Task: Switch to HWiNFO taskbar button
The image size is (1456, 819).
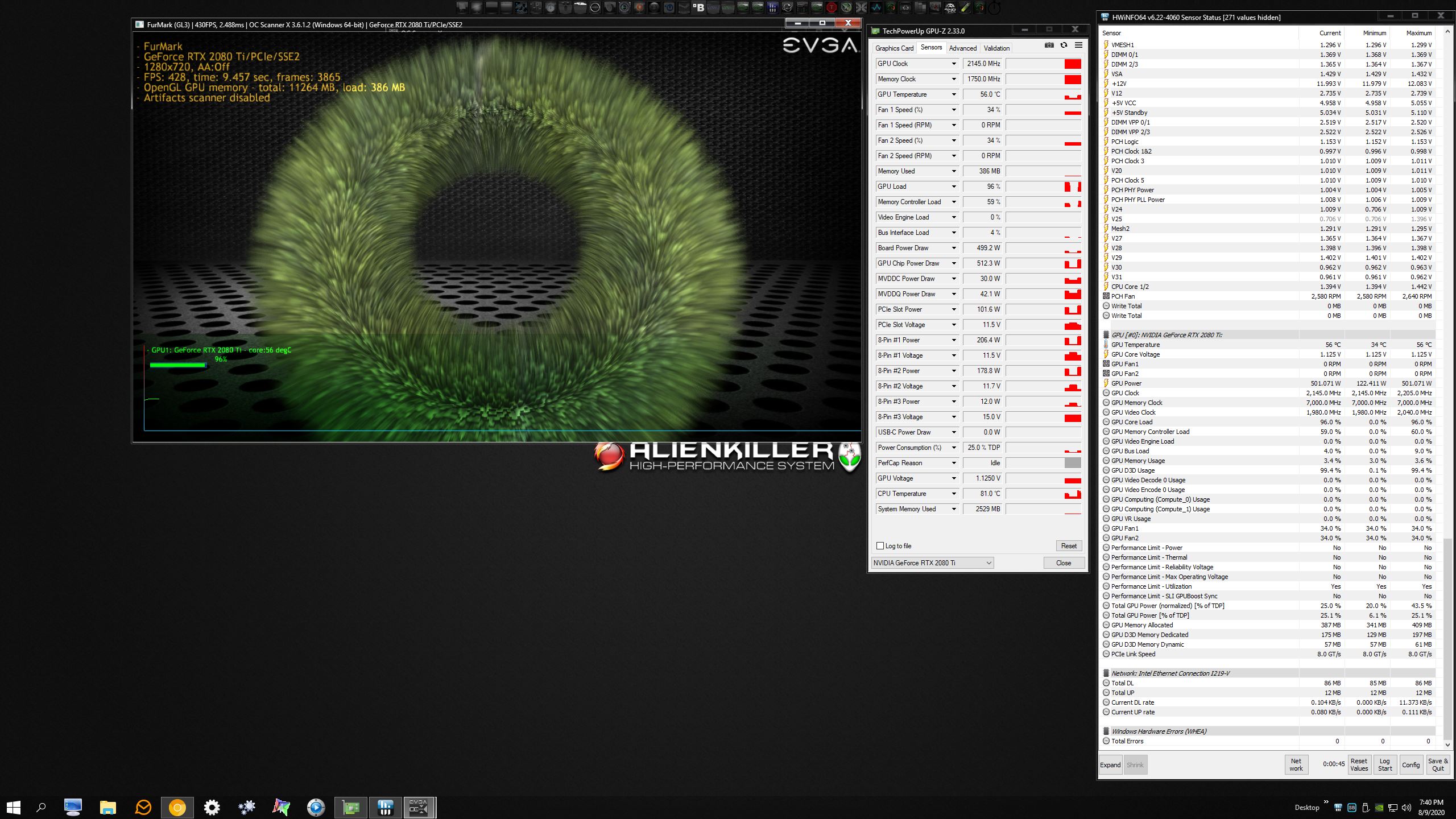Action: tap(385, 807)
